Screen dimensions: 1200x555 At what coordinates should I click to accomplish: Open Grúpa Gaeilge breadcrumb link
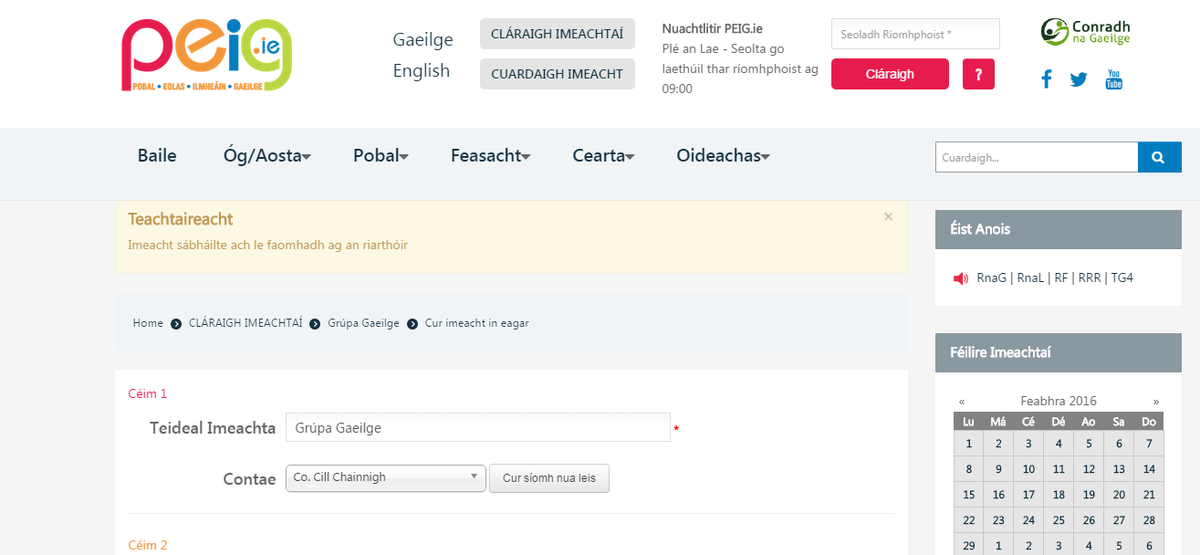364,323
